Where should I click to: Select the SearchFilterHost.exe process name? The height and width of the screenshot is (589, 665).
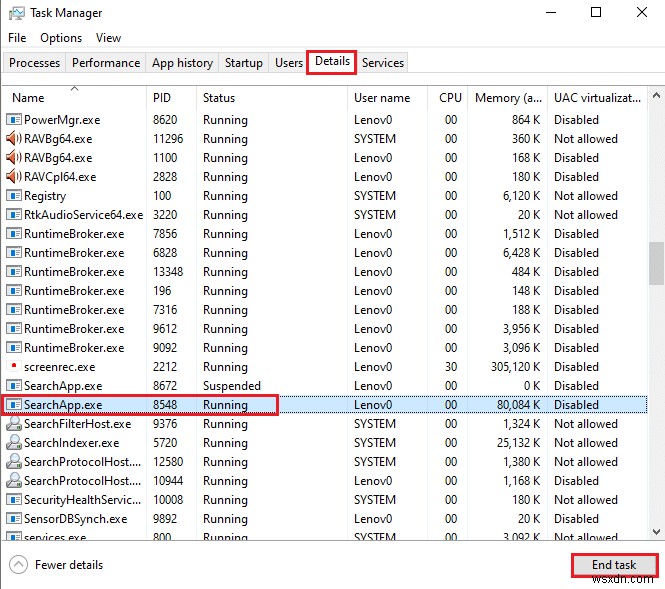[x=77, y=424]
